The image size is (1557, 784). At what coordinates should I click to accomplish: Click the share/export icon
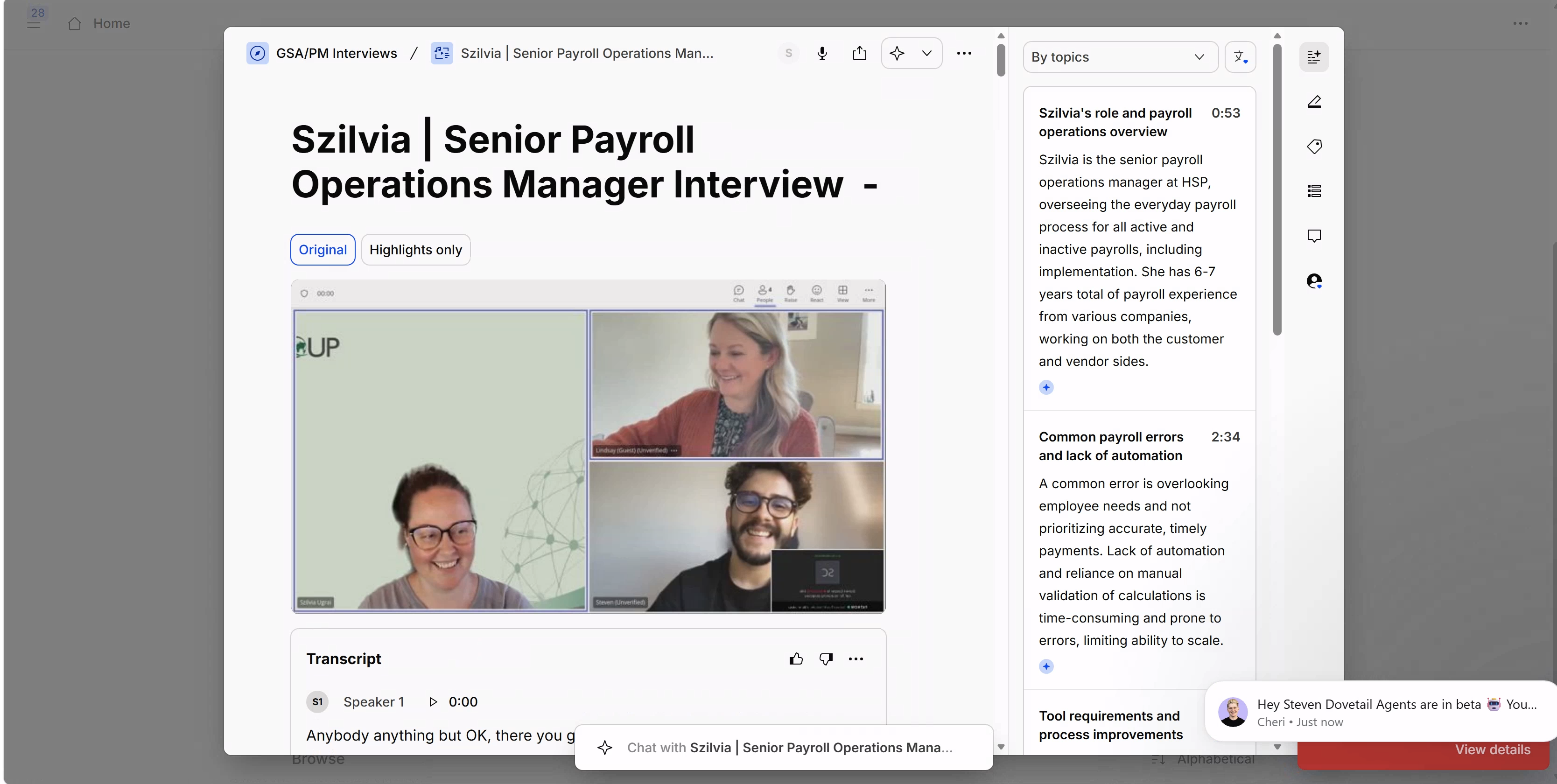[860, 53]
